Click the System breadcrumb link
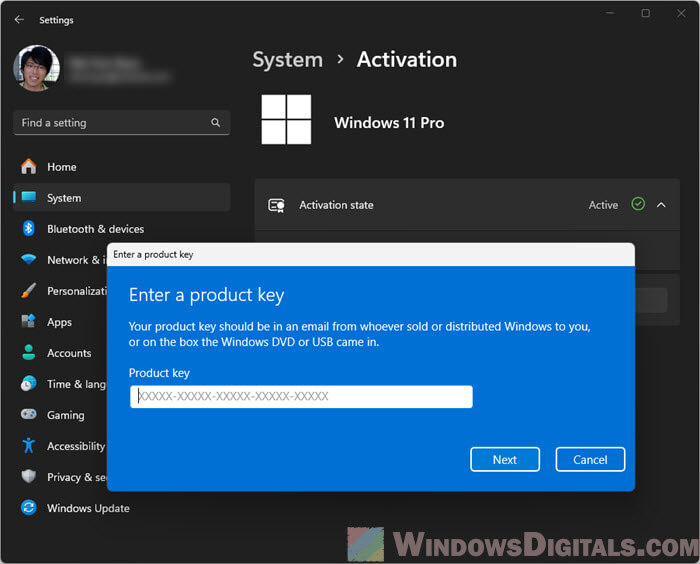700x564 pixels. coord(288,60)
